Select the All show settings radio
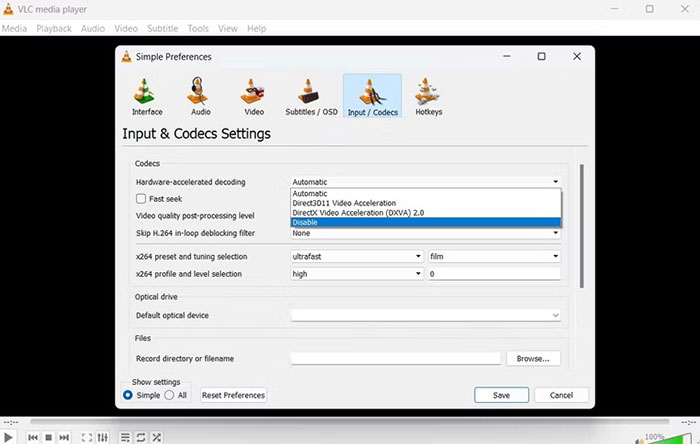Screen dimensions: 700x444 [x=169, y=395]
